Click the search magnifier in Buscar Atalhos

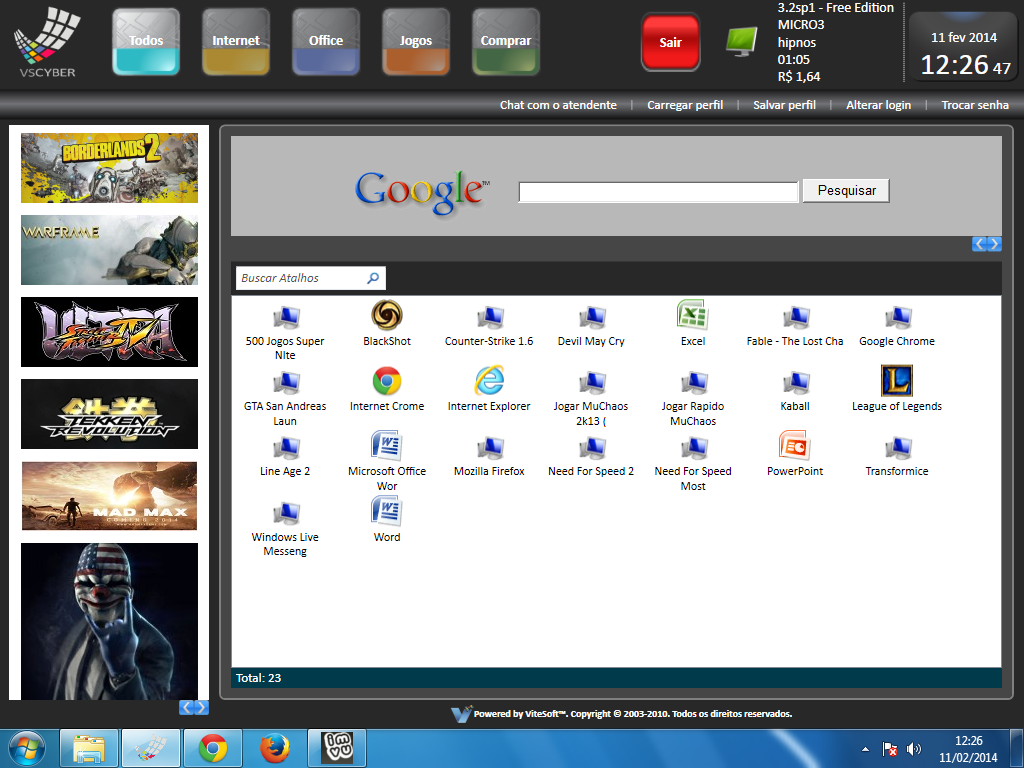pyautogui.click(x=373, y=278)
